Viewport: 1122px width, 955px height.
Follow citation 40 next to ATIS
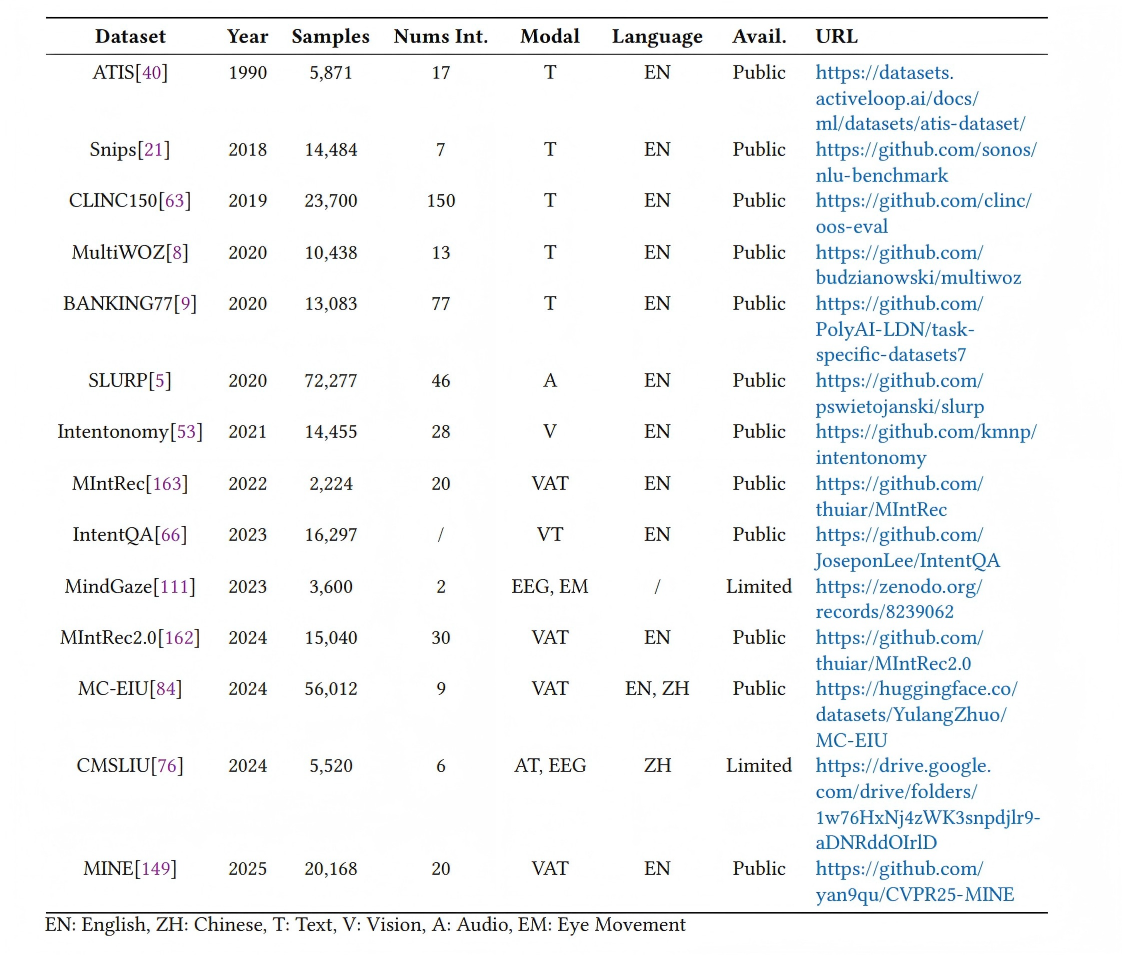(x=151, y=73)
